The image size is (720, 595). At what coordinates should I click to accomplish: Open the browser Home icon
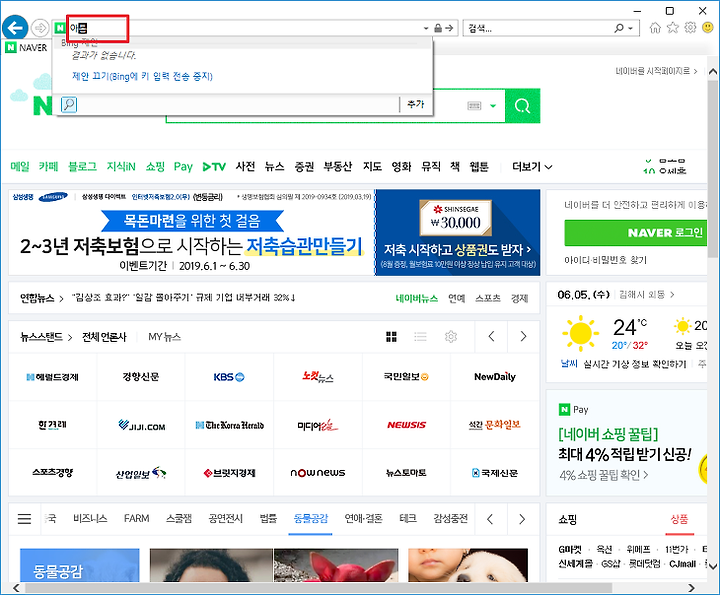pos(655,28)
